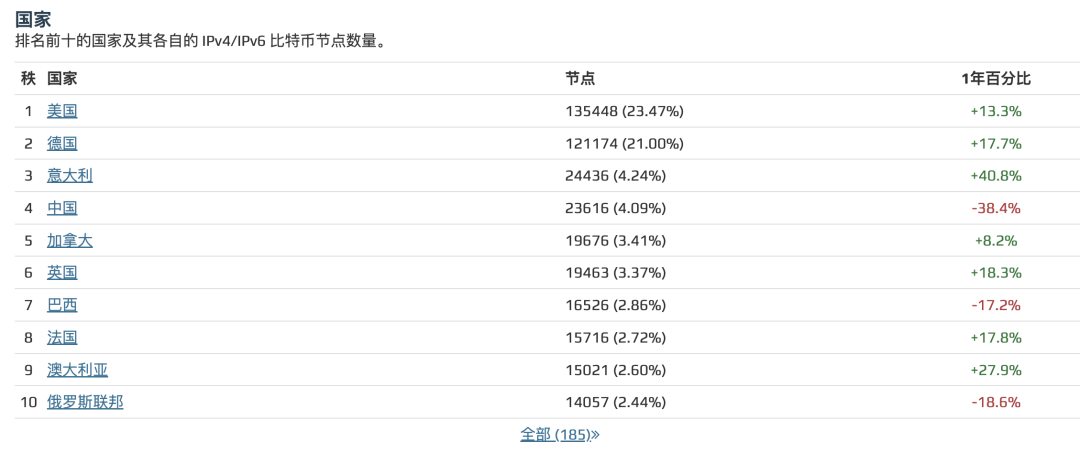Screen dimensions: 1080x453
Task: Select the +40.8% yearly change value
Action: (995, 176)
